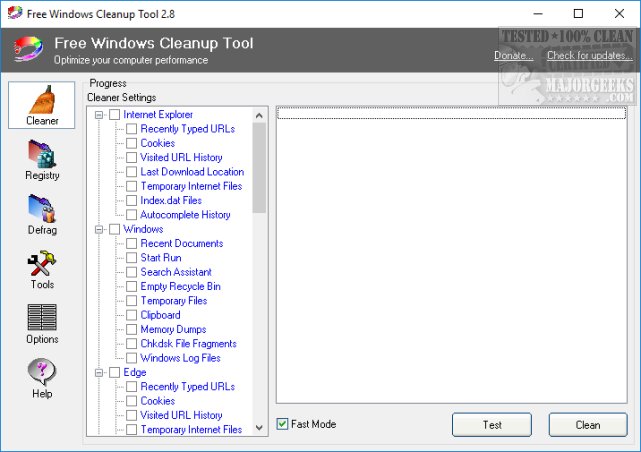This screenshot has height=452, width=641.
Task: Click the tree scrollbar up arrow
Action: tap(259, 116)
